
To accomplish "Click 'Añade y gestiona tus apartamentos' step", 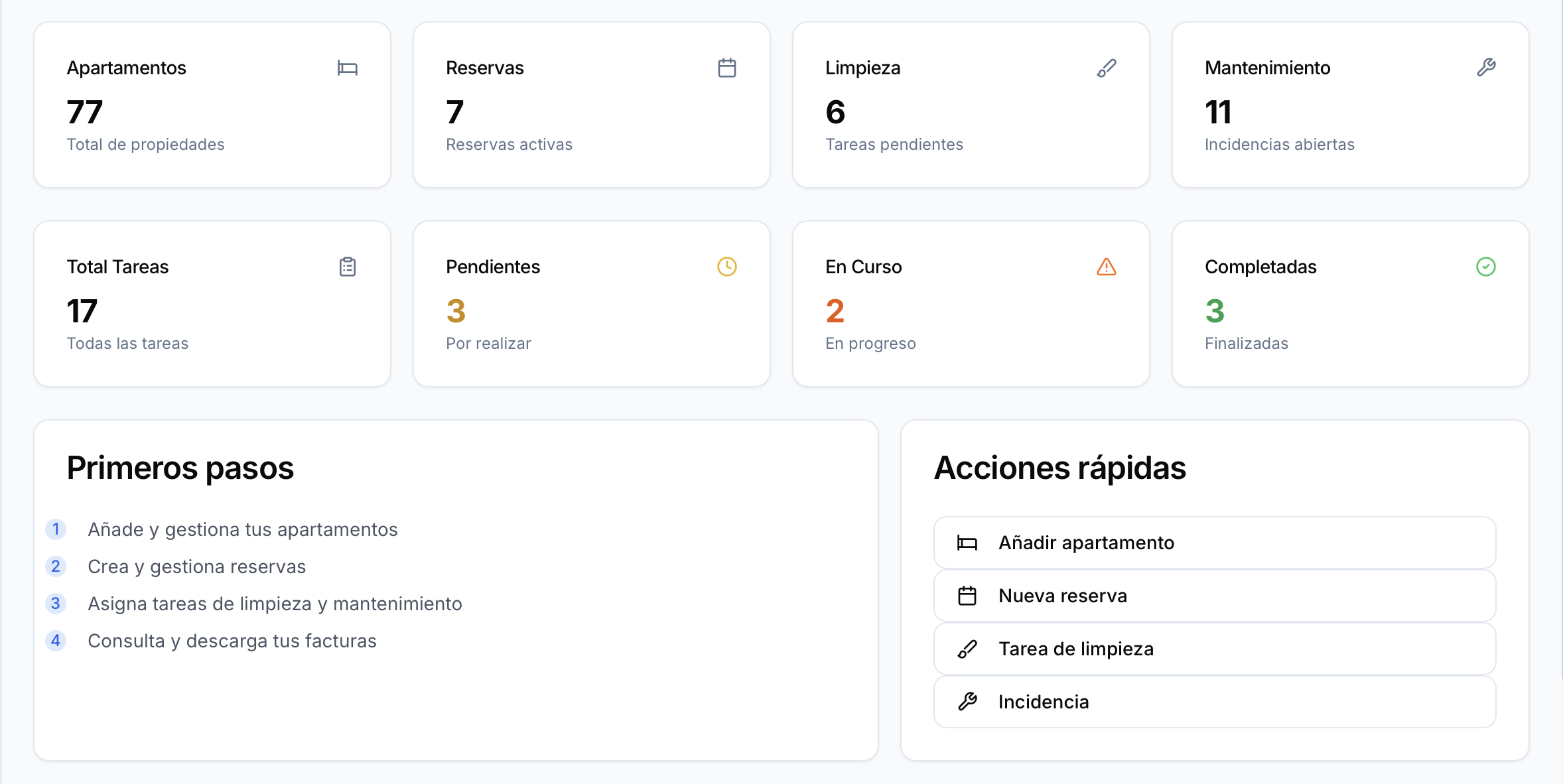I will click(x=243, y=529).
